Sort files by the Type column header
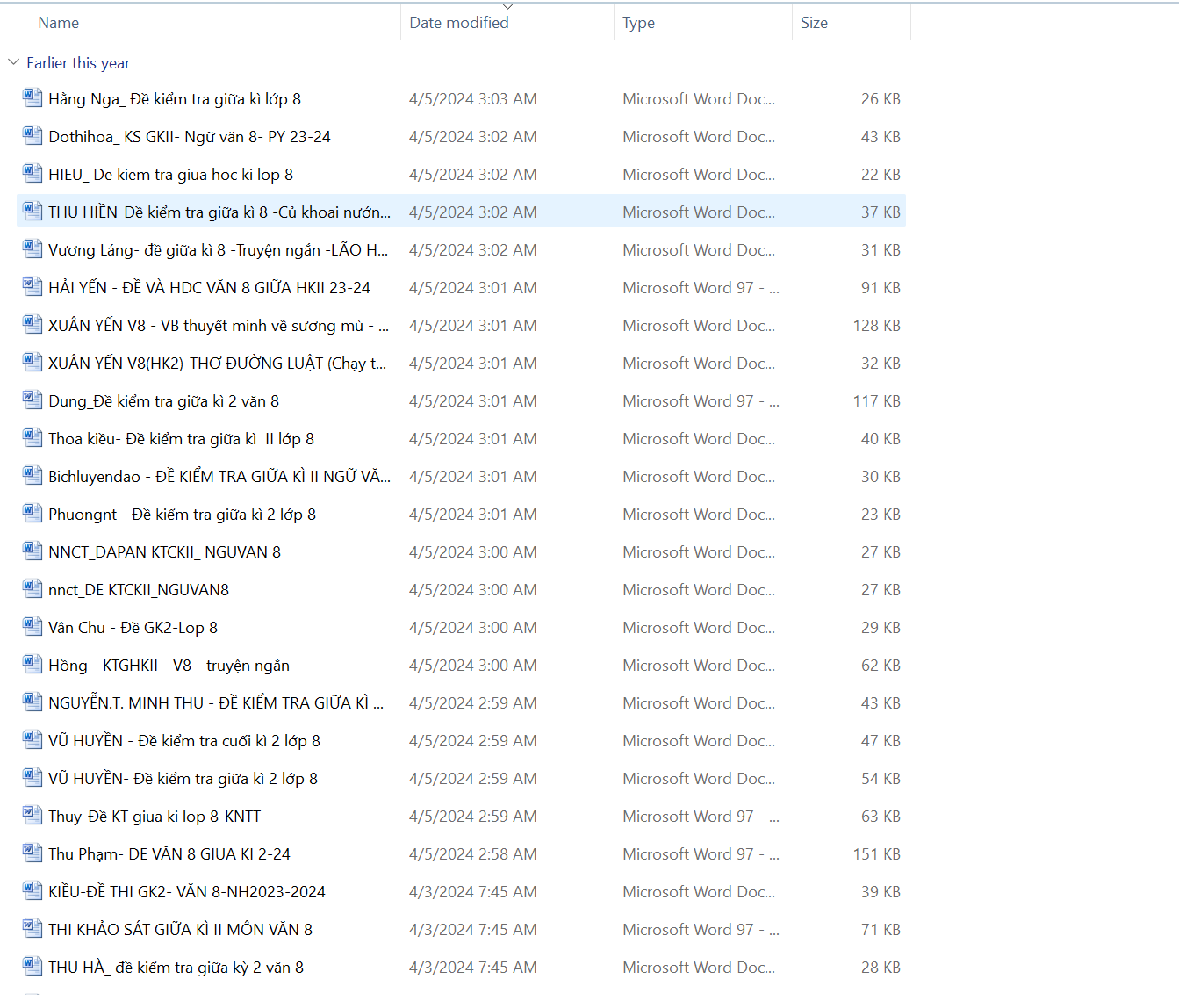This screenshot has height=1008, width=1179. (638, 23)
